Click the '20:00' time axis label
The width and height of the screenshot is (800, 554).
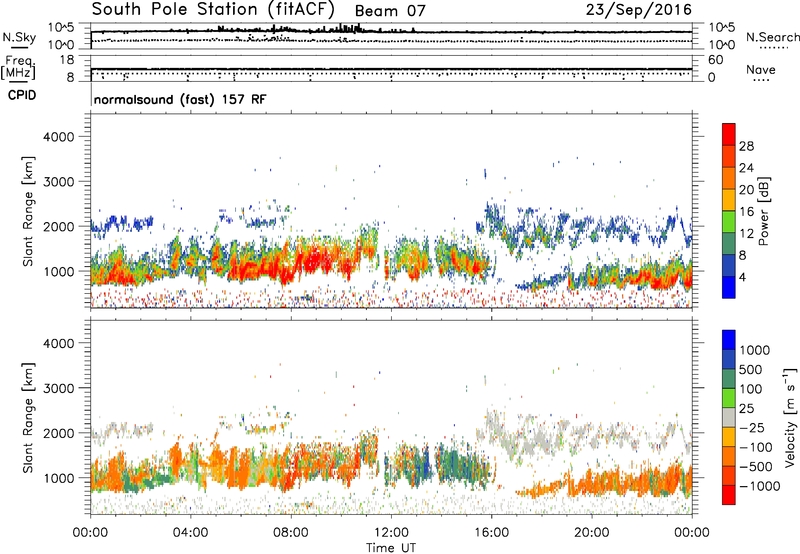click(x=591, y=533)
